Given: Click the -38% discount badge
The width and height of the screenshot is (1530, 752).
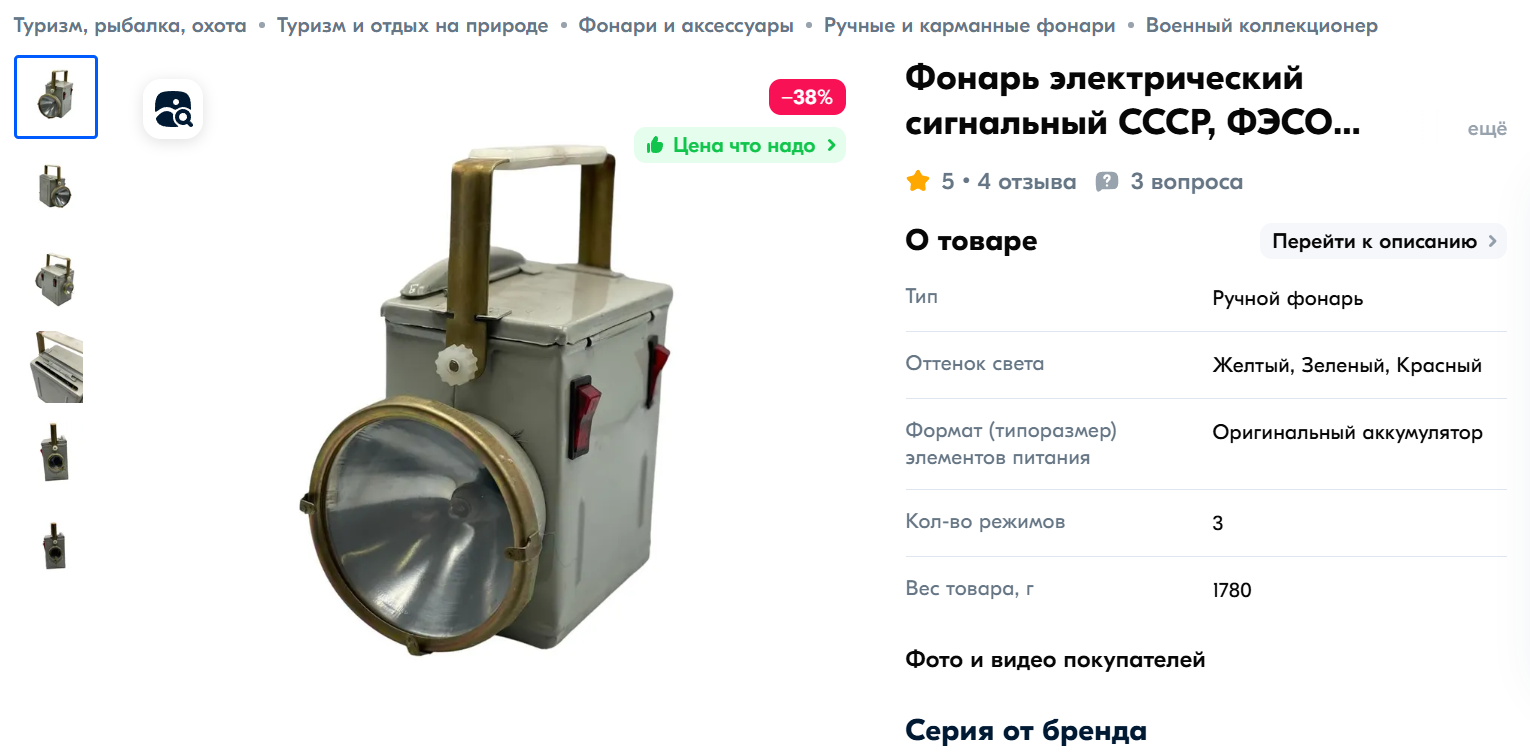Looking at the screenshot, I should pos(807,97).
